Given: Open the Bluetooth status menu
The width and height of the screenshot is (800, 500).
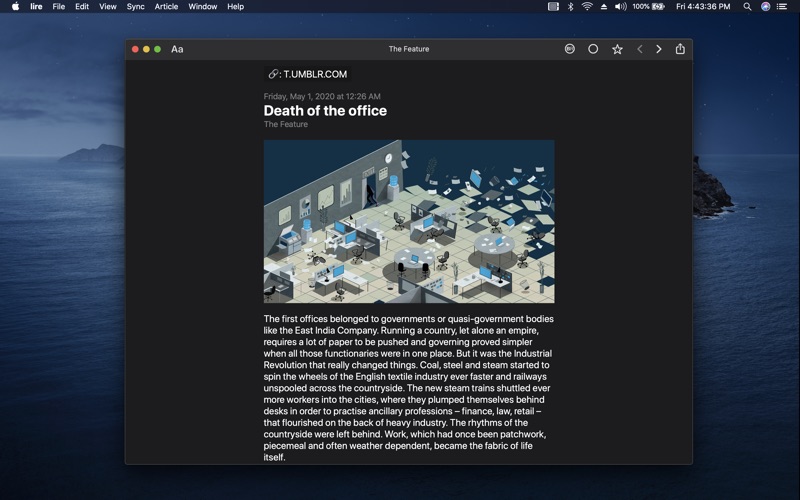Looking at the screenshot, I should [x=570, y=7].
